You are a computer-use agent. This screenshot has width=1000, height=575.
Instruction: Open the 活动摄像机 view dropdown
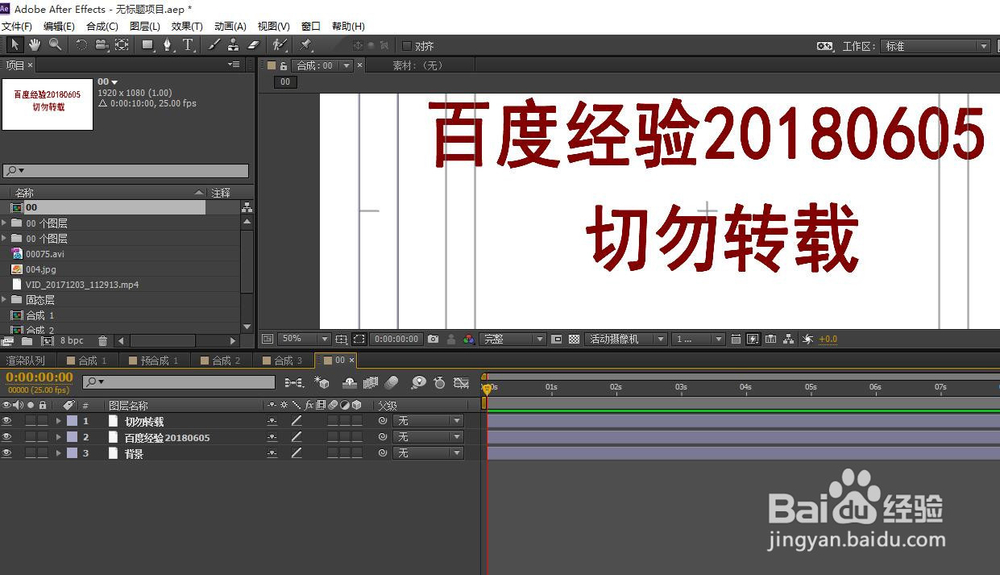626,339
